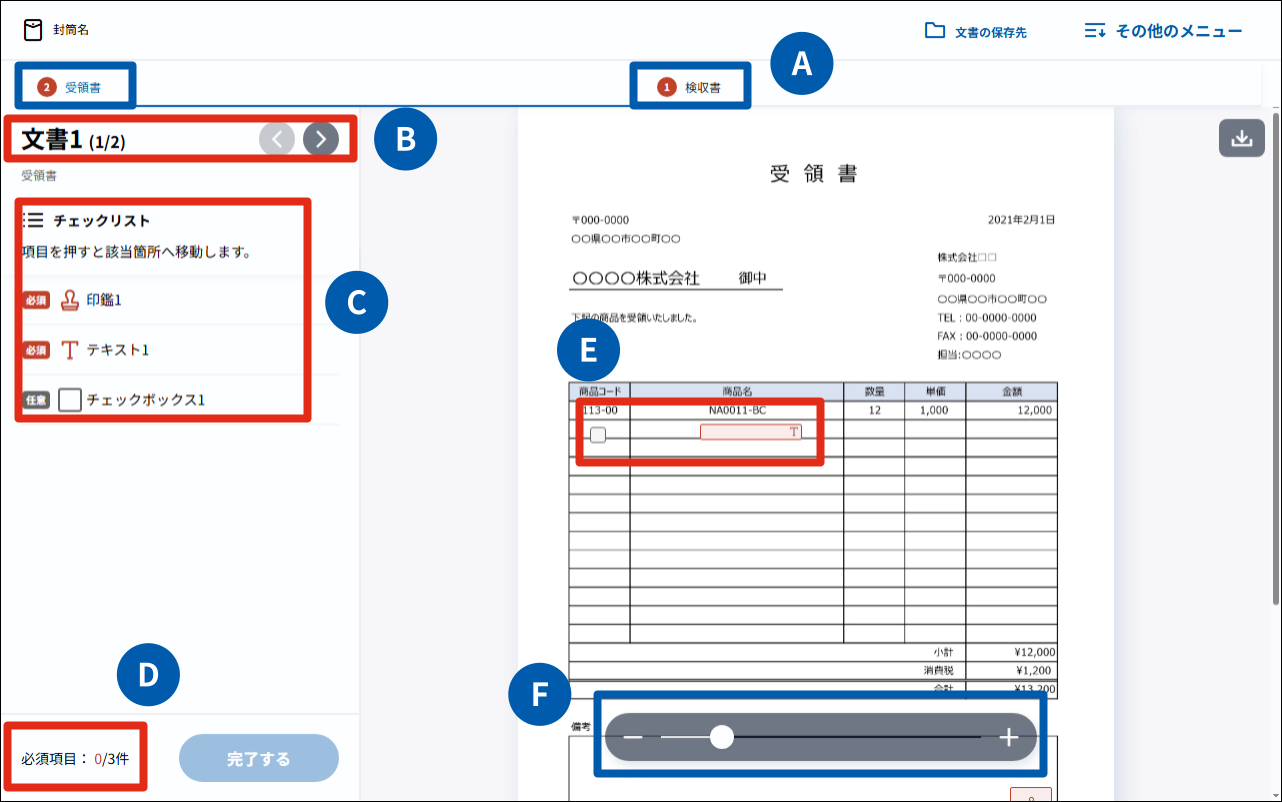Click the envelope icon beside 封筒名
Image resolution: width=1282 pixels, height=802 pixels.
click(34, 30)
